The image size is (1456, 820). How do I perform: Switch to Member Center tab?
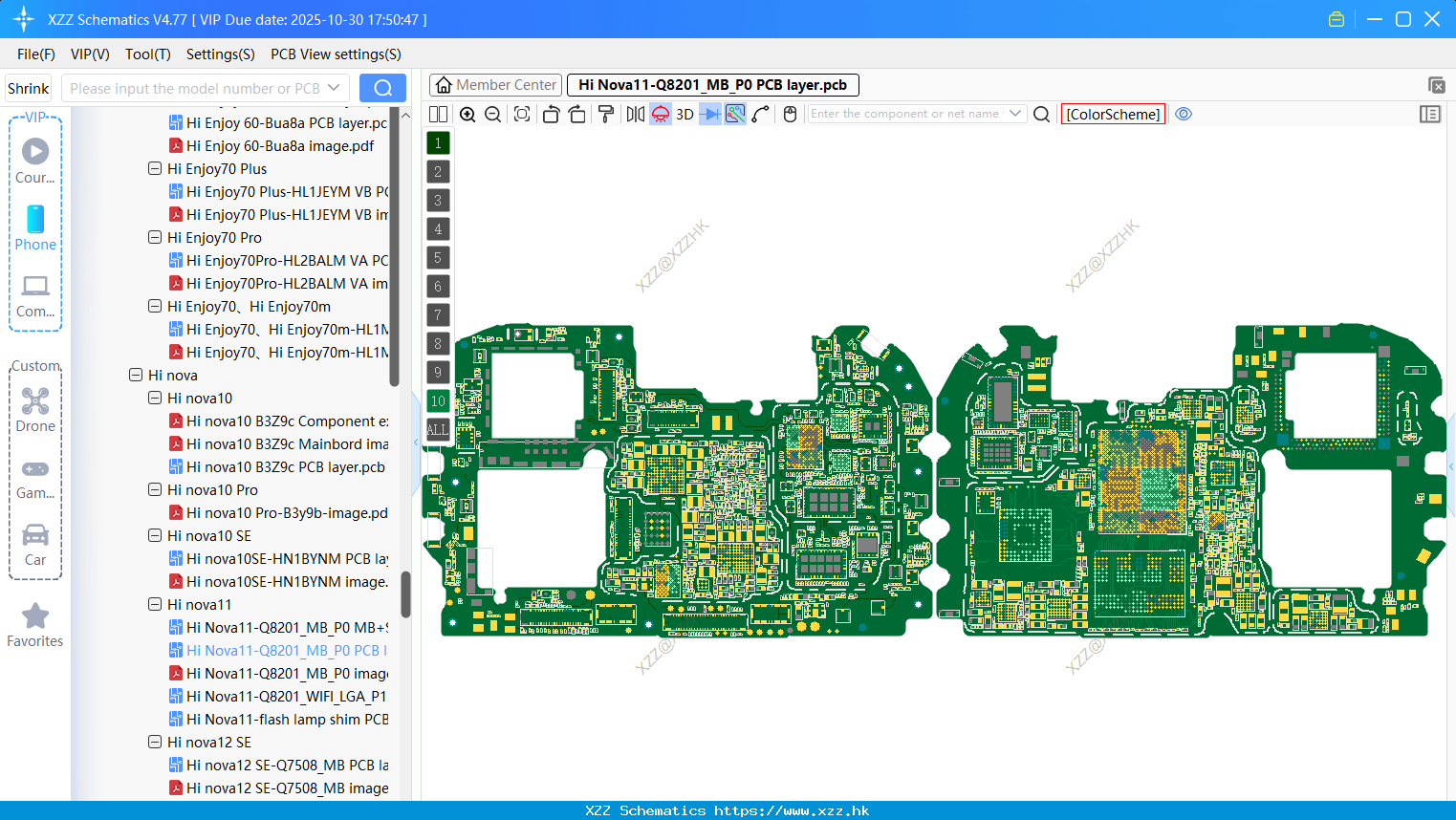point(495,85)
